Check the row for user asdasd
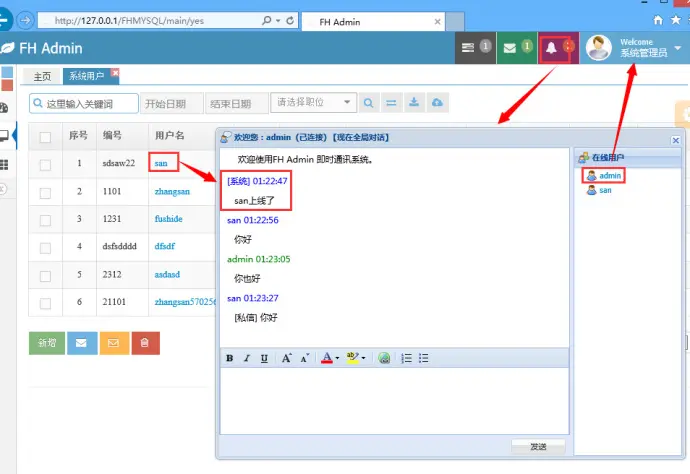 (45, 276)
